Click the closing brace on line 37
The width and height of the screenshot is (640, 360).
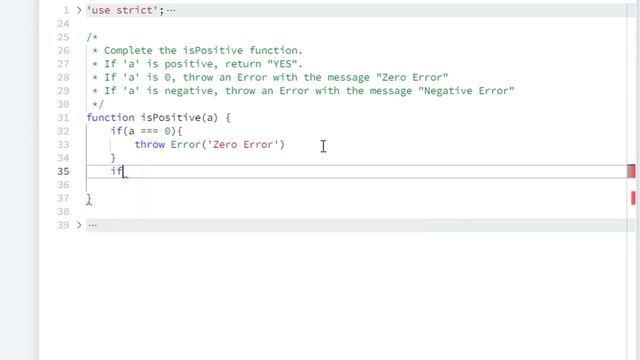coord(89,198)
